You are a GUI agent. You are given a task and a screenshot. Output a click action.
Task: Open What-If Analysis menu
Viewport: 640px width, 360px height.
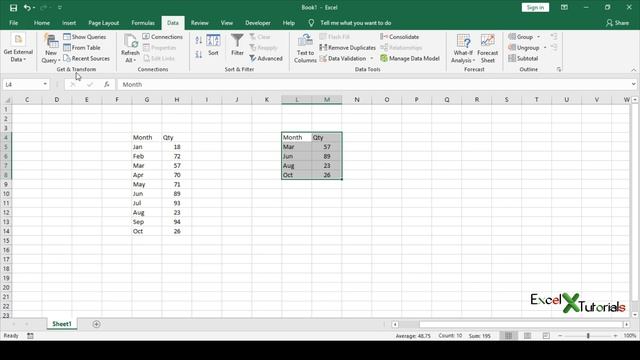[x=463, y=49]
